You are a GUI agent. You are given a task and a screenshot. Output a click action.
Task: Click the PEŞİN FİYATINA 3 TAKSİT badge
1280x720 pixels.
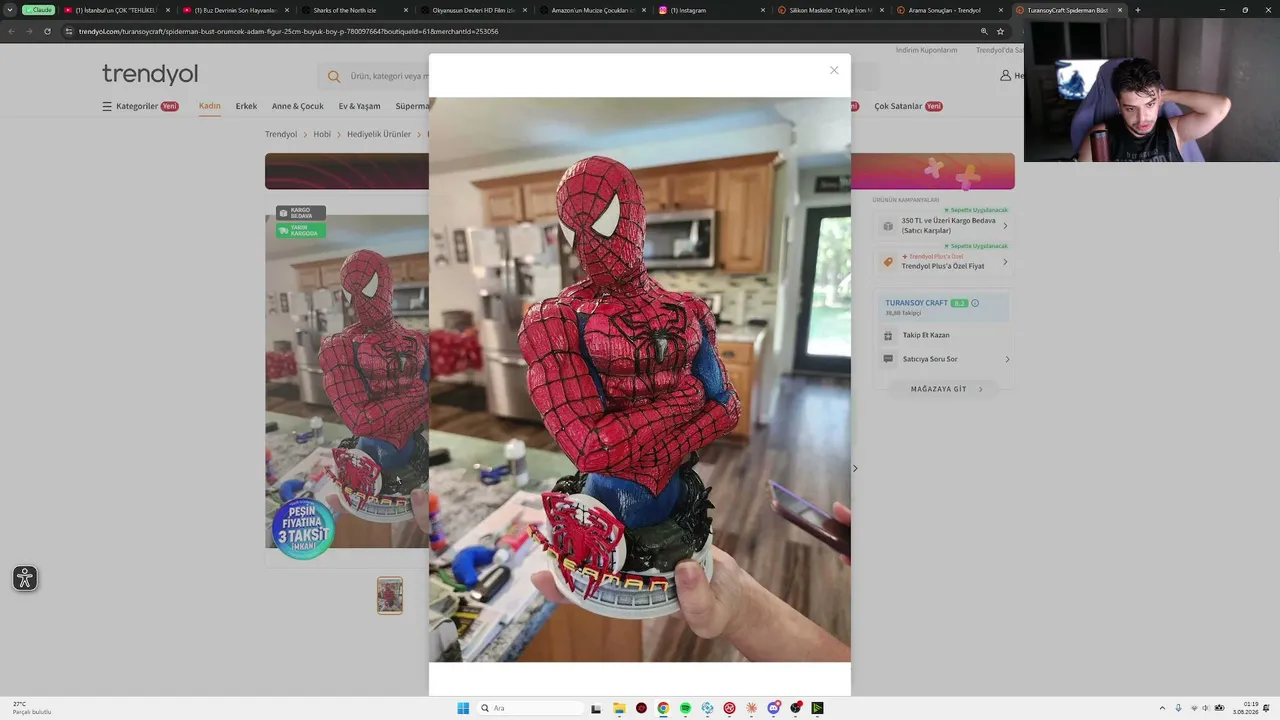click(302, 528)
